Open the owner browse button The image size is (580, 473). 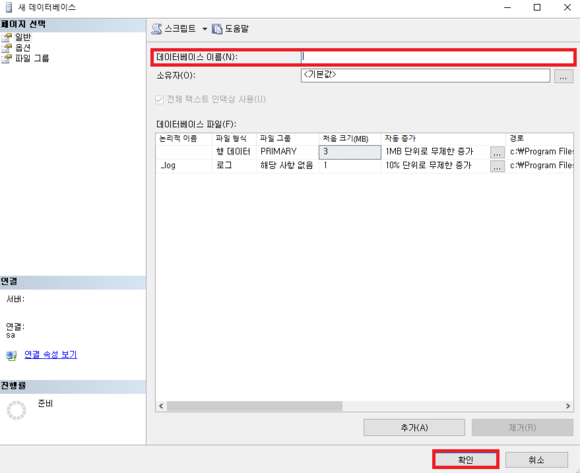(563, 76)
